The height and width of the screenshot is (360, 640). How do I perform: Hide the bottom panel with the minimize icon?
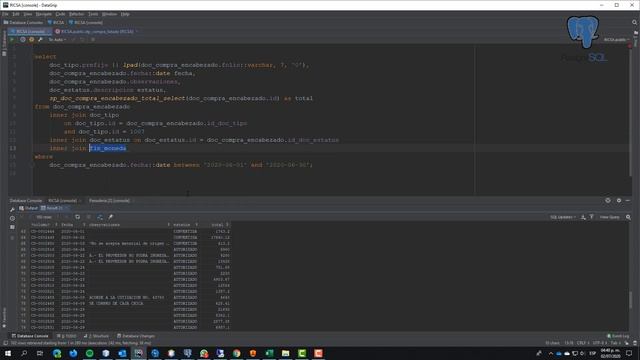628,200
